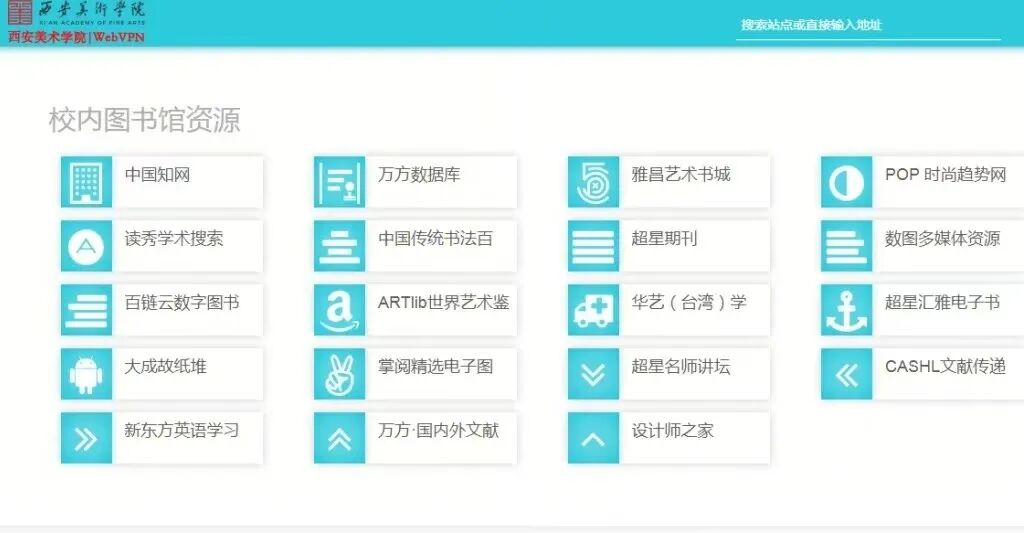Open 掌阅精选电子图
Viewport: 1024px width, 533px height.
tap(435, 366)
